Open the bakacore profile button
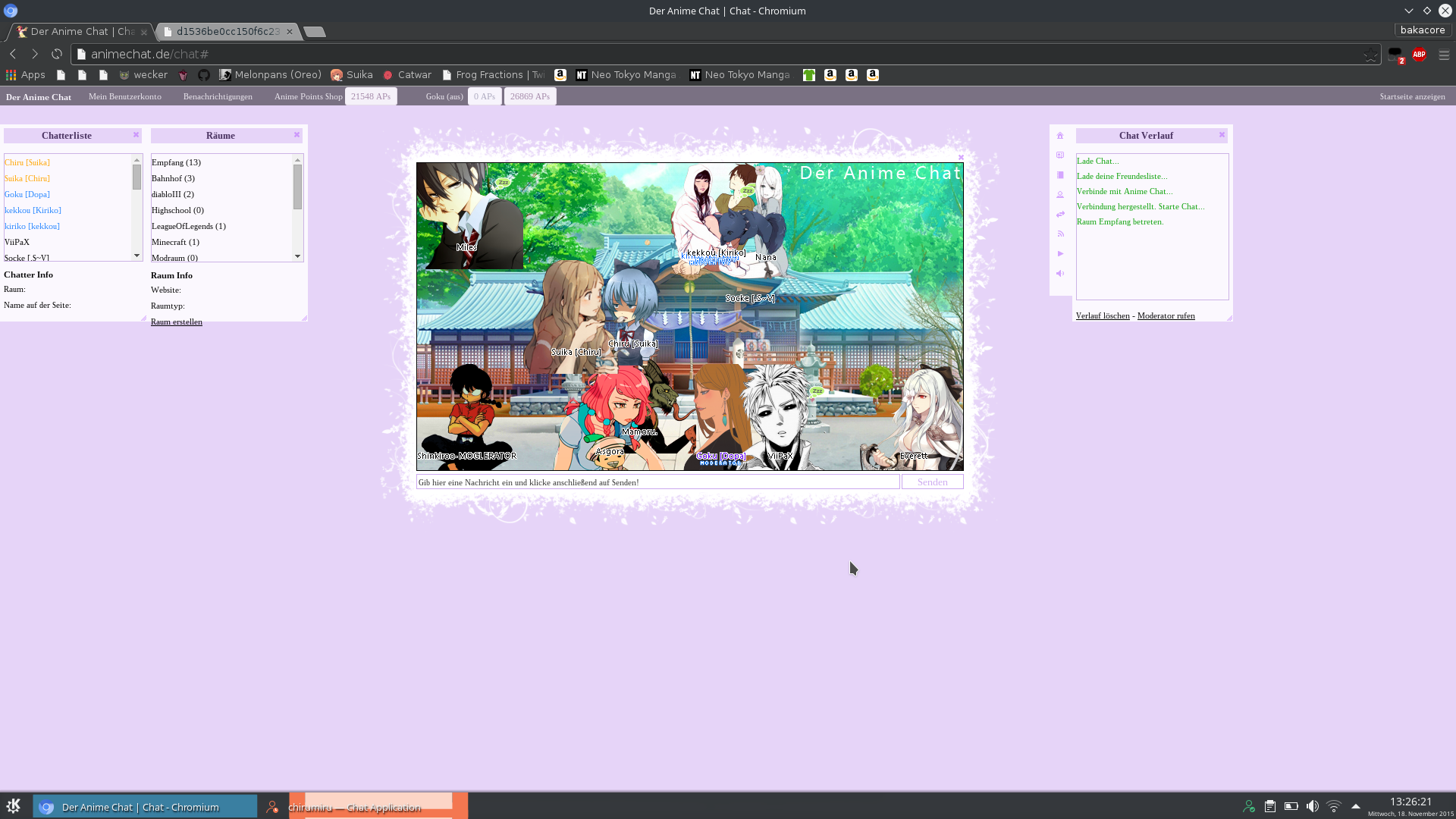Screen dimensions: 1456x819 [1423, 30]
